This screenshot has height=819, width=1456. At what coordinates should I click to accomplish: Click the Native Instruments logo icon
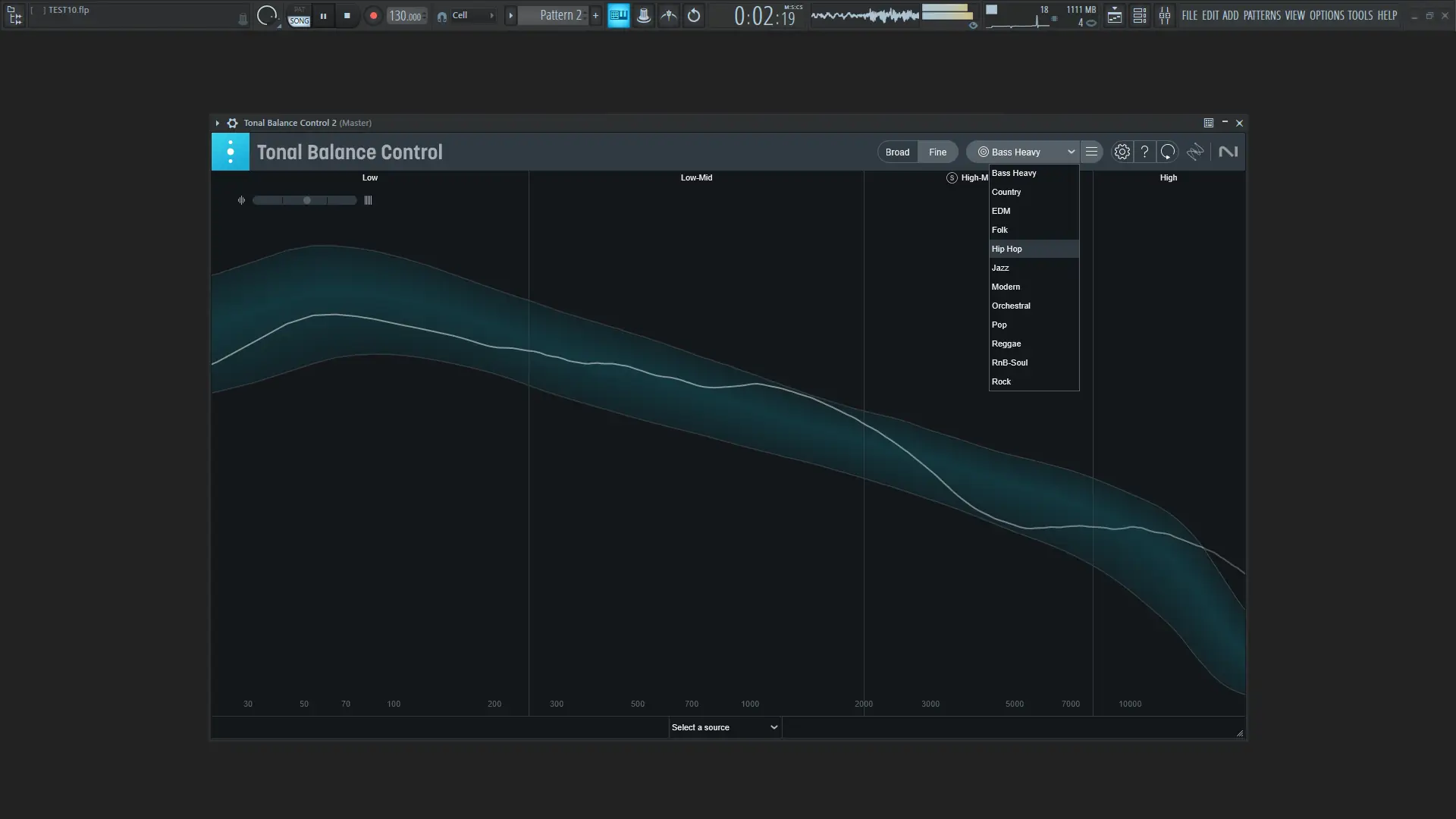[1228, 152]
